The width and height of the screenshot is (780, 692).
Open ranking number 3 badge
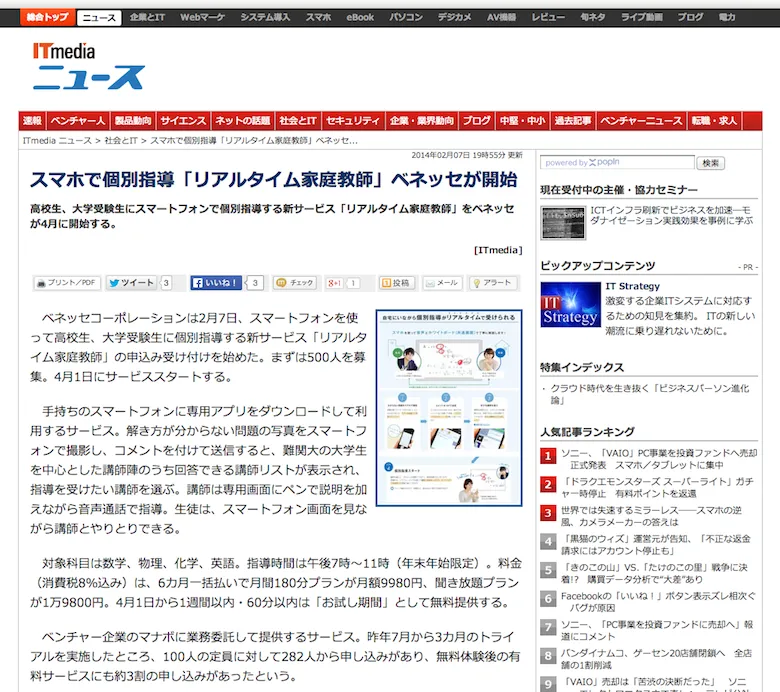548,513
